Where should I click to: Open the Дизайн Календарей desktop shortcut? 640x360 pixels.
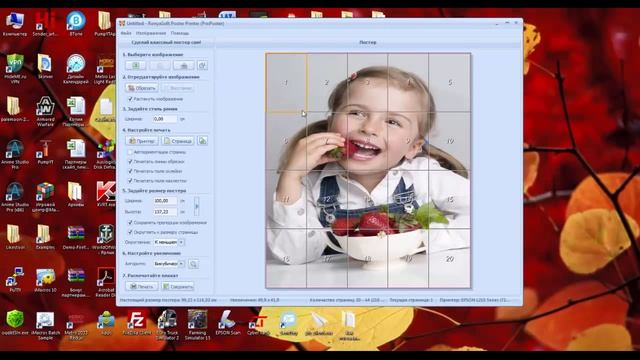76,69
